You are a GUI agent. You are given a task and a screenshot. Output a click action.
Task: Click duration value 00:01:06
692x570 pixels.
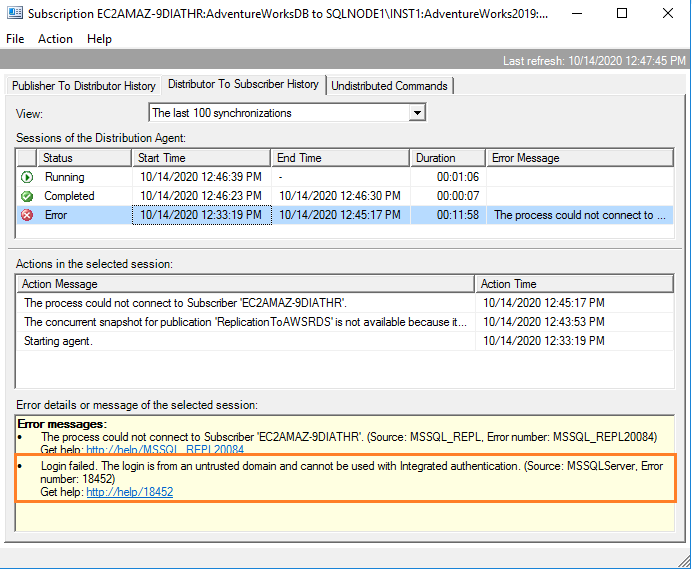pos(458,177)
